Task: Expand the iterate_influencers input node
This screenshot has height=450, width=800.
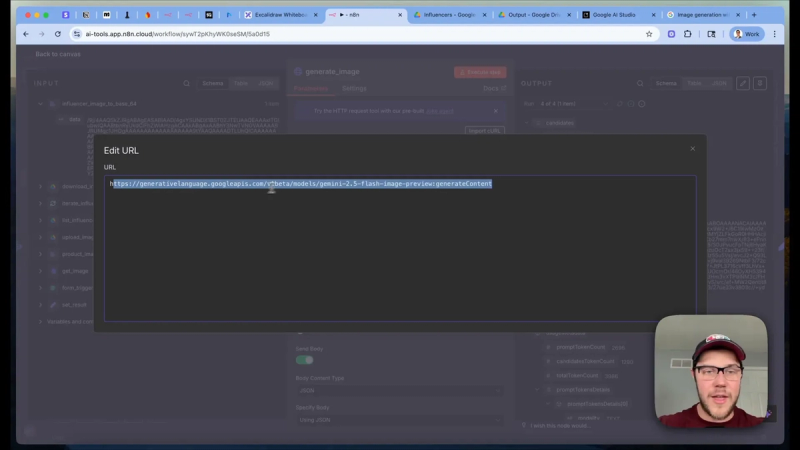Action: tap(40, 203)
